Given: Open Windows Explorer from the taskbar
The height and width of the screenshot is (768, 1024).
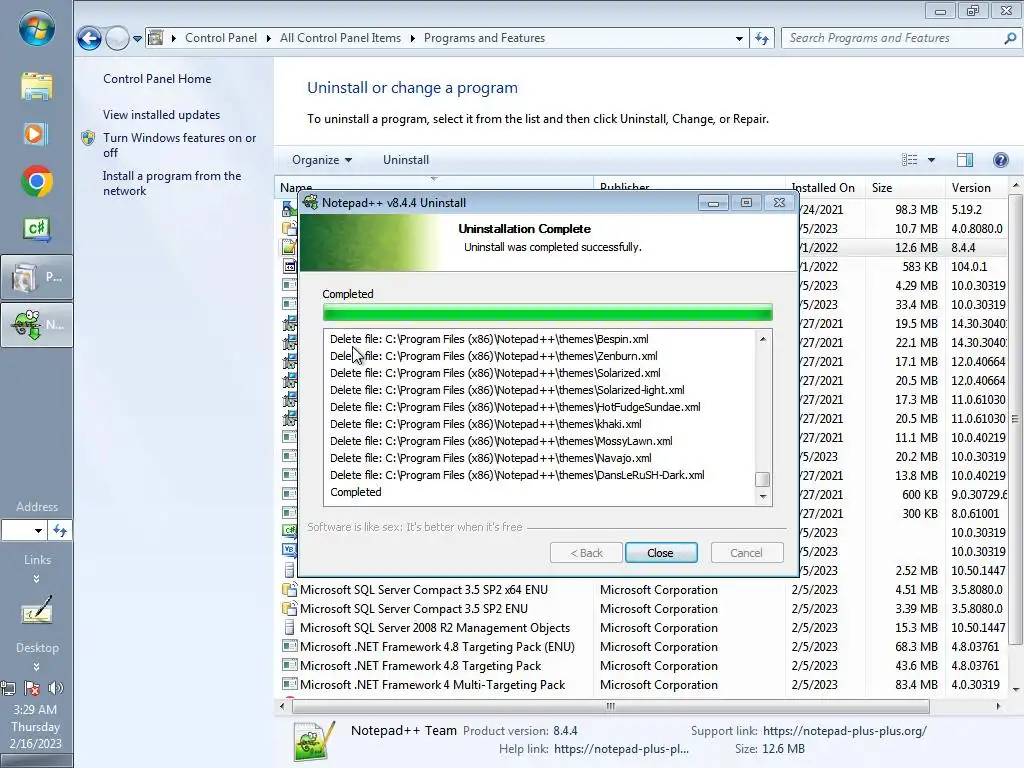Looking at the screenshot, I should tap(37, 86).
